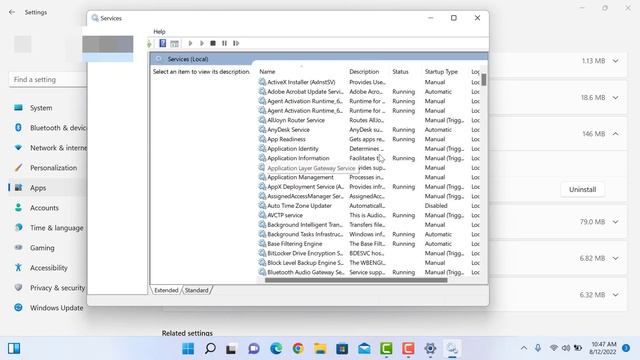Viewport: 640px width, 360px height.
Task: Click the Uninstall button in Settings
Action: (x=582, y=189)
